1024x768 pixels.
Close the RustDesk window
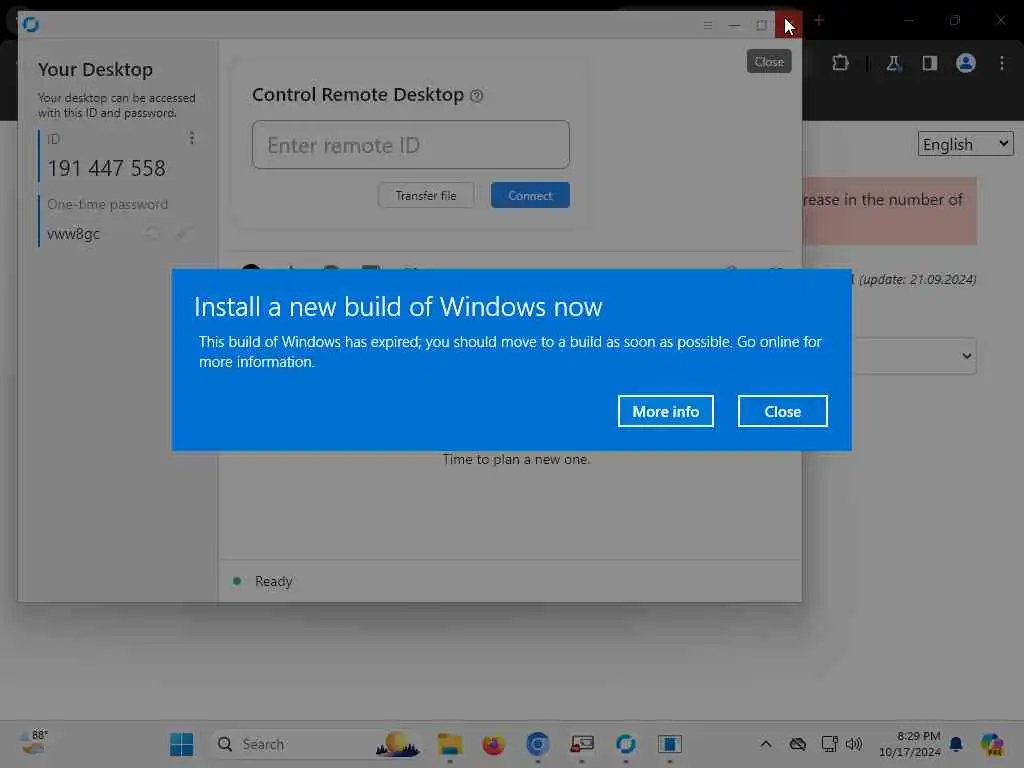click(789, 25)
